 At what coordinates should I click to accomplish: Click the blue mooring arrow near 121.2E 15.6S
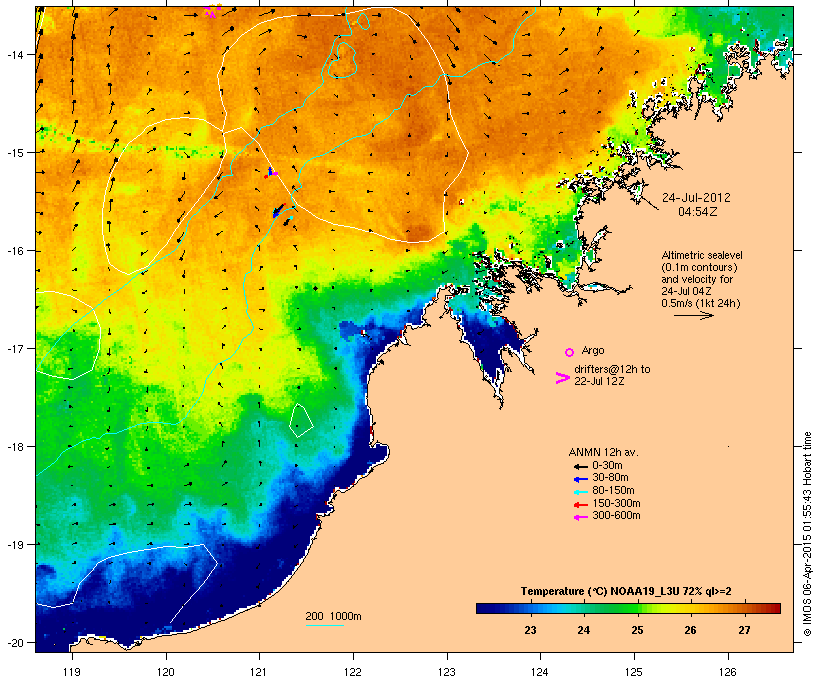[277, 211]
